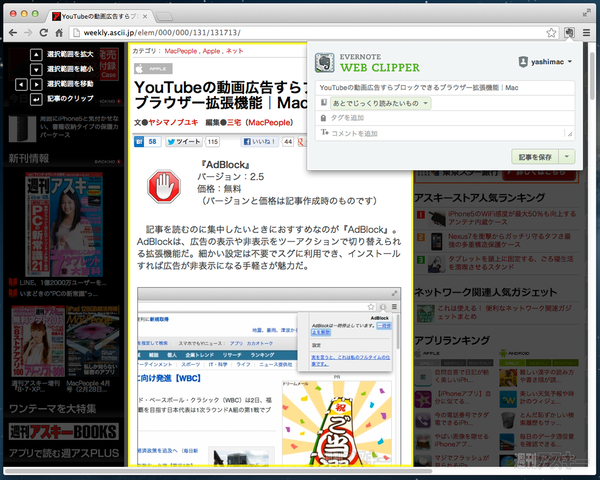This screenshot has height=480, width=600.
Task: Click the AdBlock browser screenshot image
Action: (x=269, y=377)
